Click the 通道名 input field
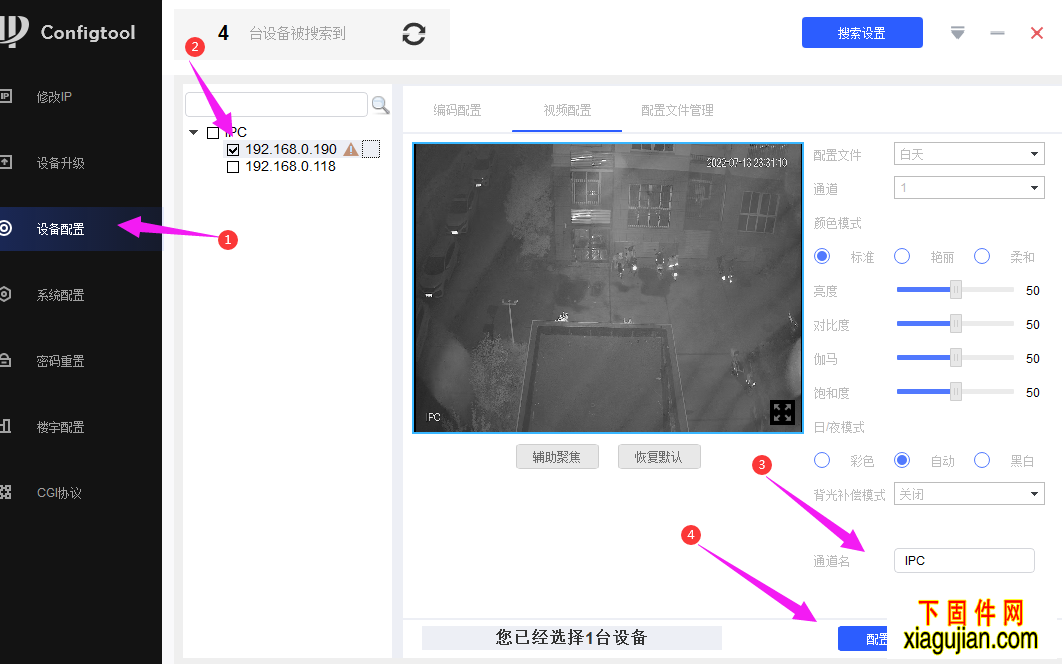1062x664 pixels. pos(964,560)
